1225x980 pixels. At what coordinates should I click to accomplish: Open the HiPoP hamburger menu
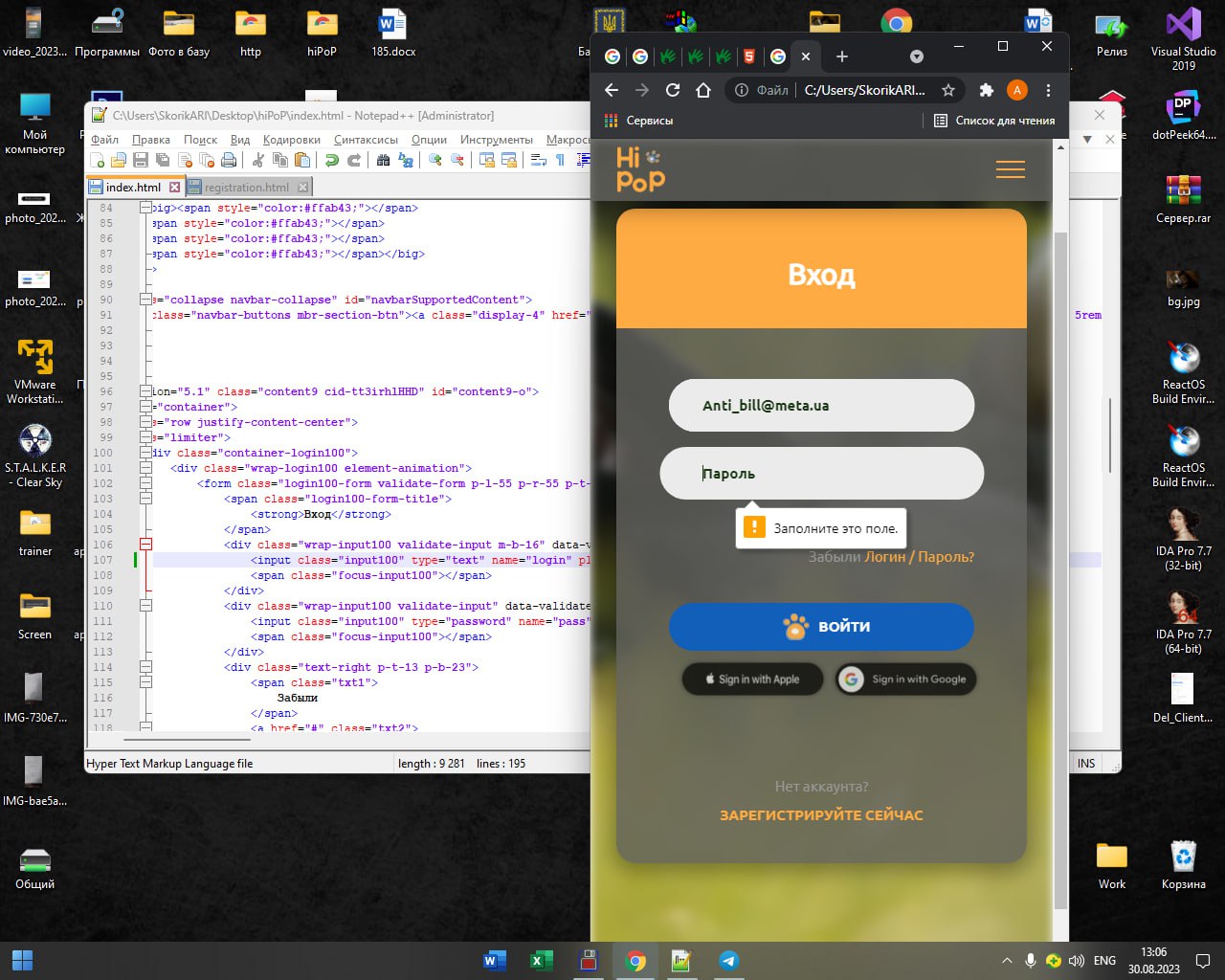pyautogui.click(x=1010, y=169)
